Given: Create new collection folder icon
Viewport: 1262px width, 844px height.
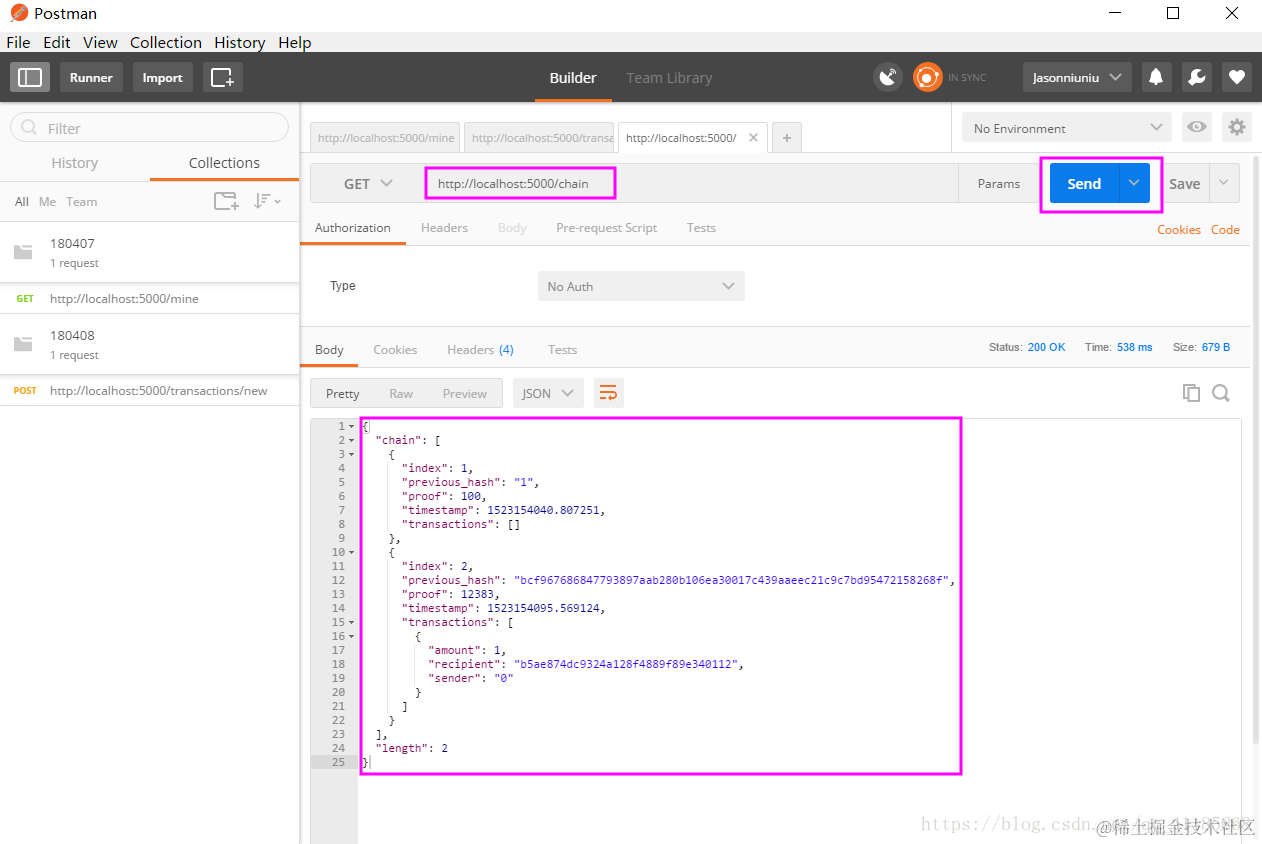Looking at the screenshot, I should (x=226, y=201).
